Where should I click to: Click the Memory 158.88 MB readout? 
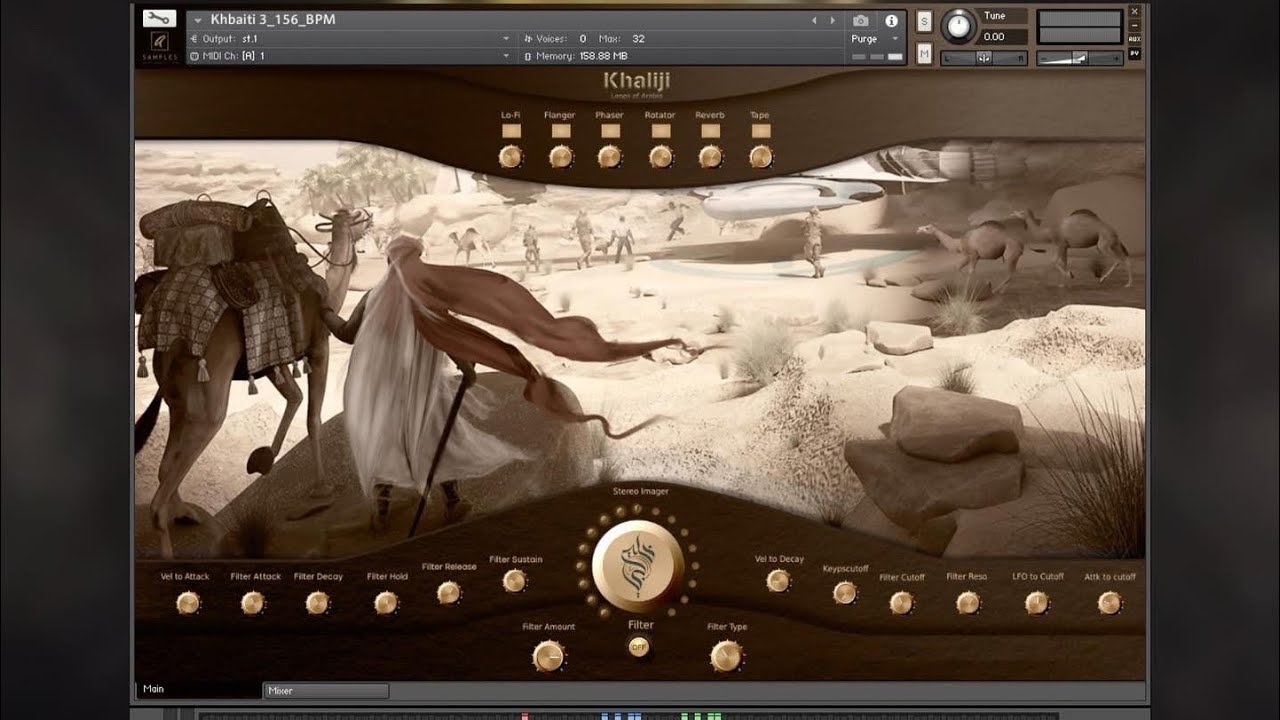(x=582, y=56)
